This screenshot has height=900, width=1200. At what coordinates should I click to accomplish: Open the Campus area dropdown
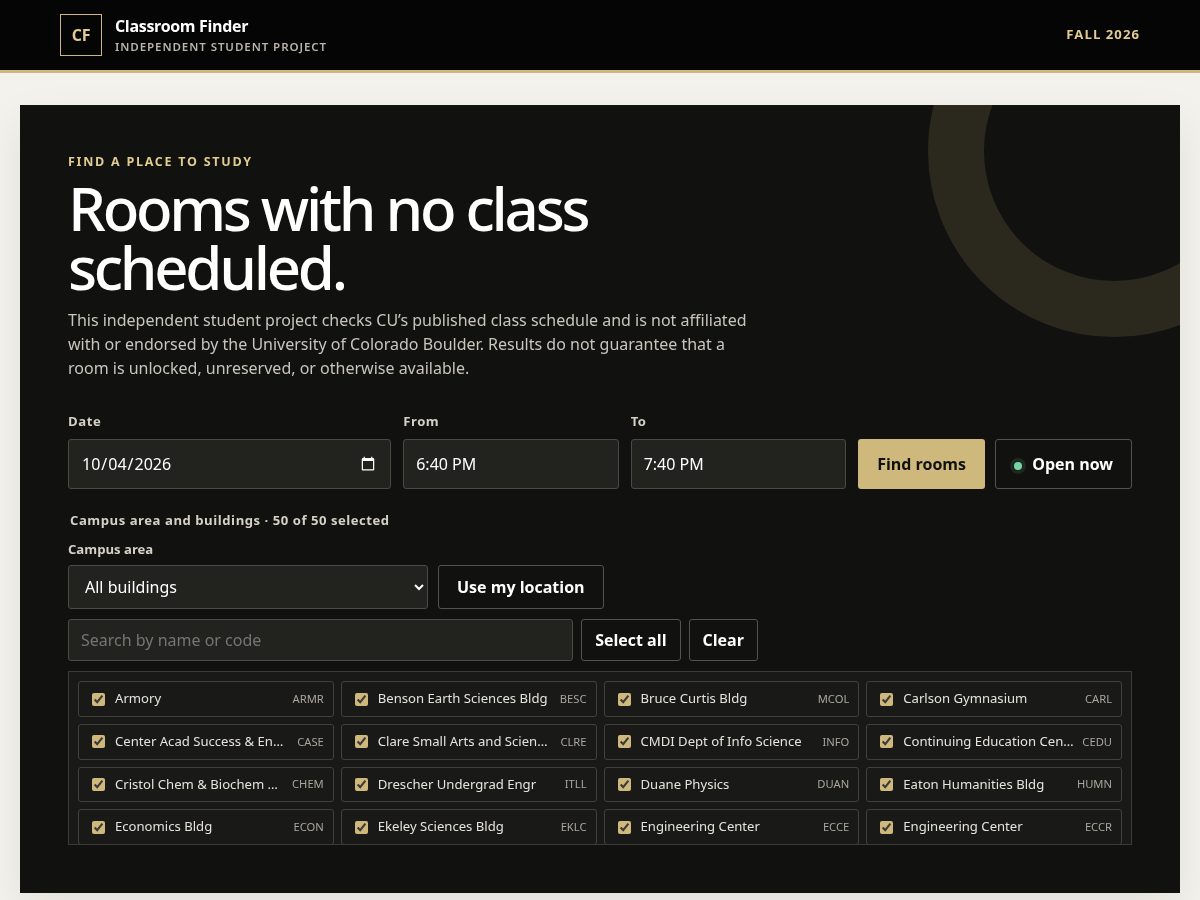[x=248, y=587]
